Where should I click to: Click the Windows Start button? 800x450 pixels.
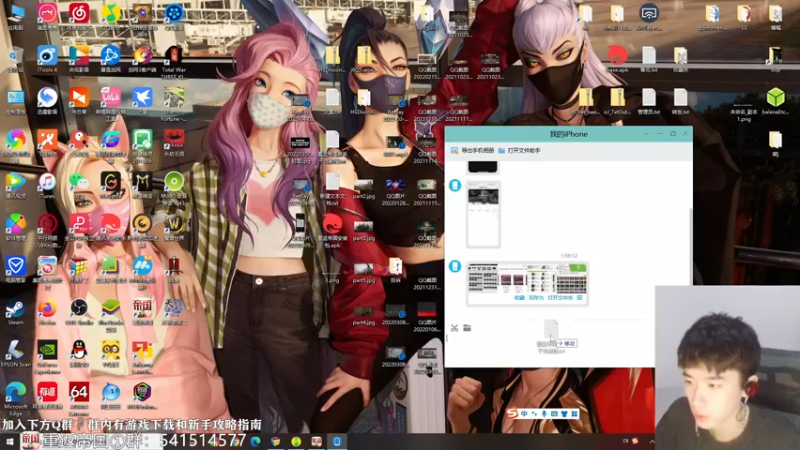[9, 441]
